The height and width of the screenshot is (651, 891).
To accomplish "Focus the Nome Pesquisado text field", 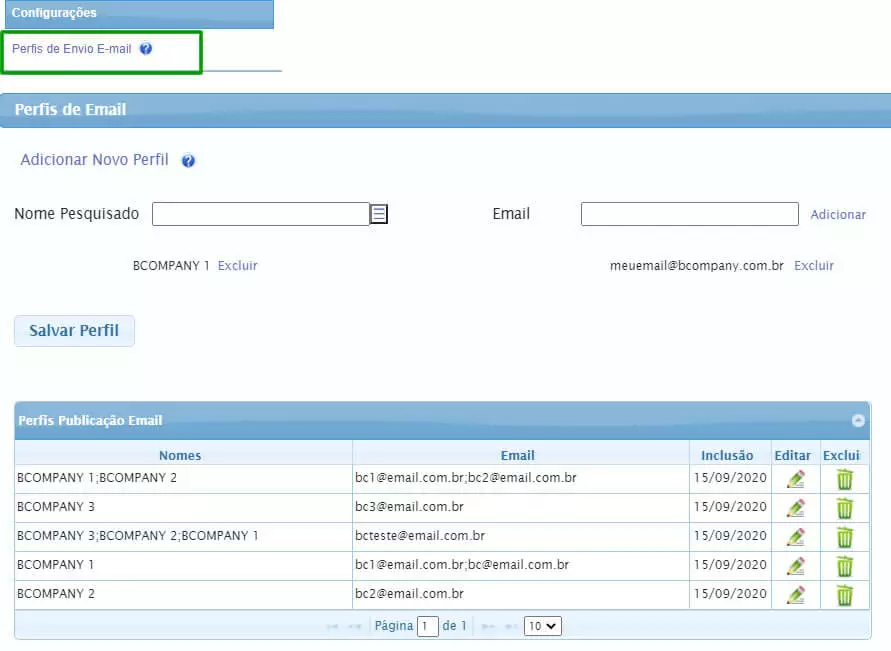I will [261, 214].
